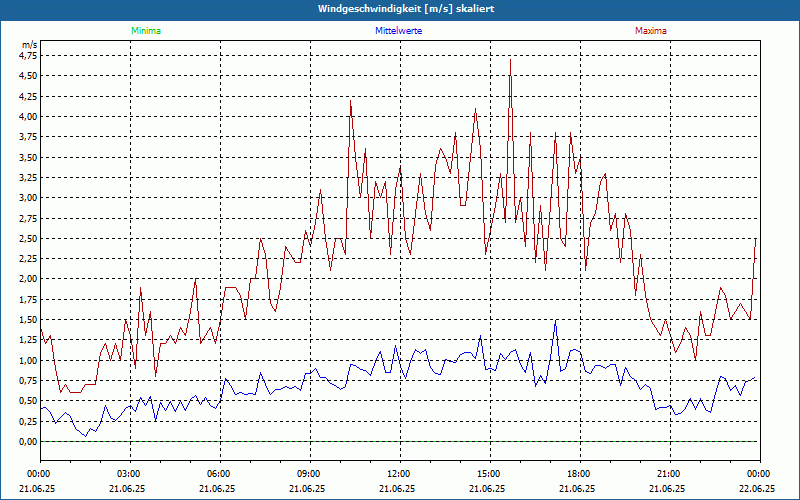
Task: Click the 3,50 y-axis value
Action: tap(29, 157)
